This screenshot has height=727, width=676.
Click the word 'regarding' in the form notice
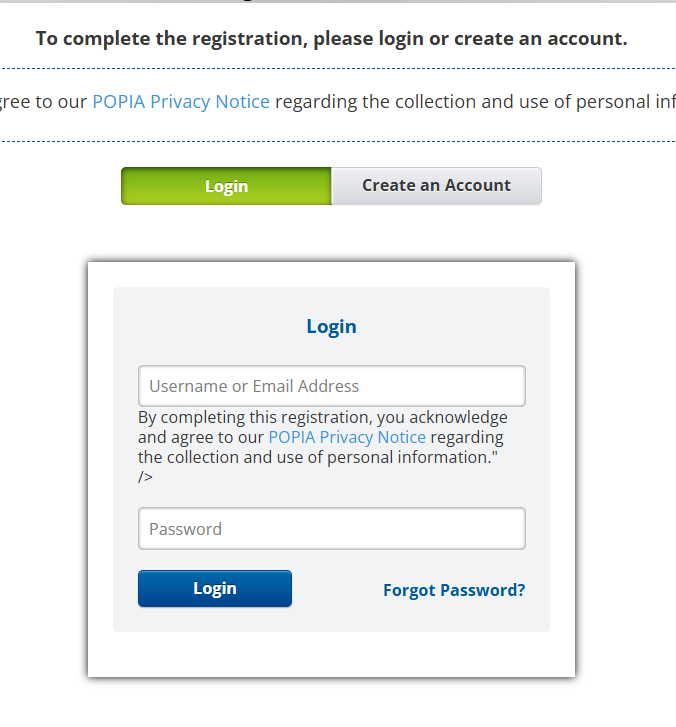click(467, 437)
